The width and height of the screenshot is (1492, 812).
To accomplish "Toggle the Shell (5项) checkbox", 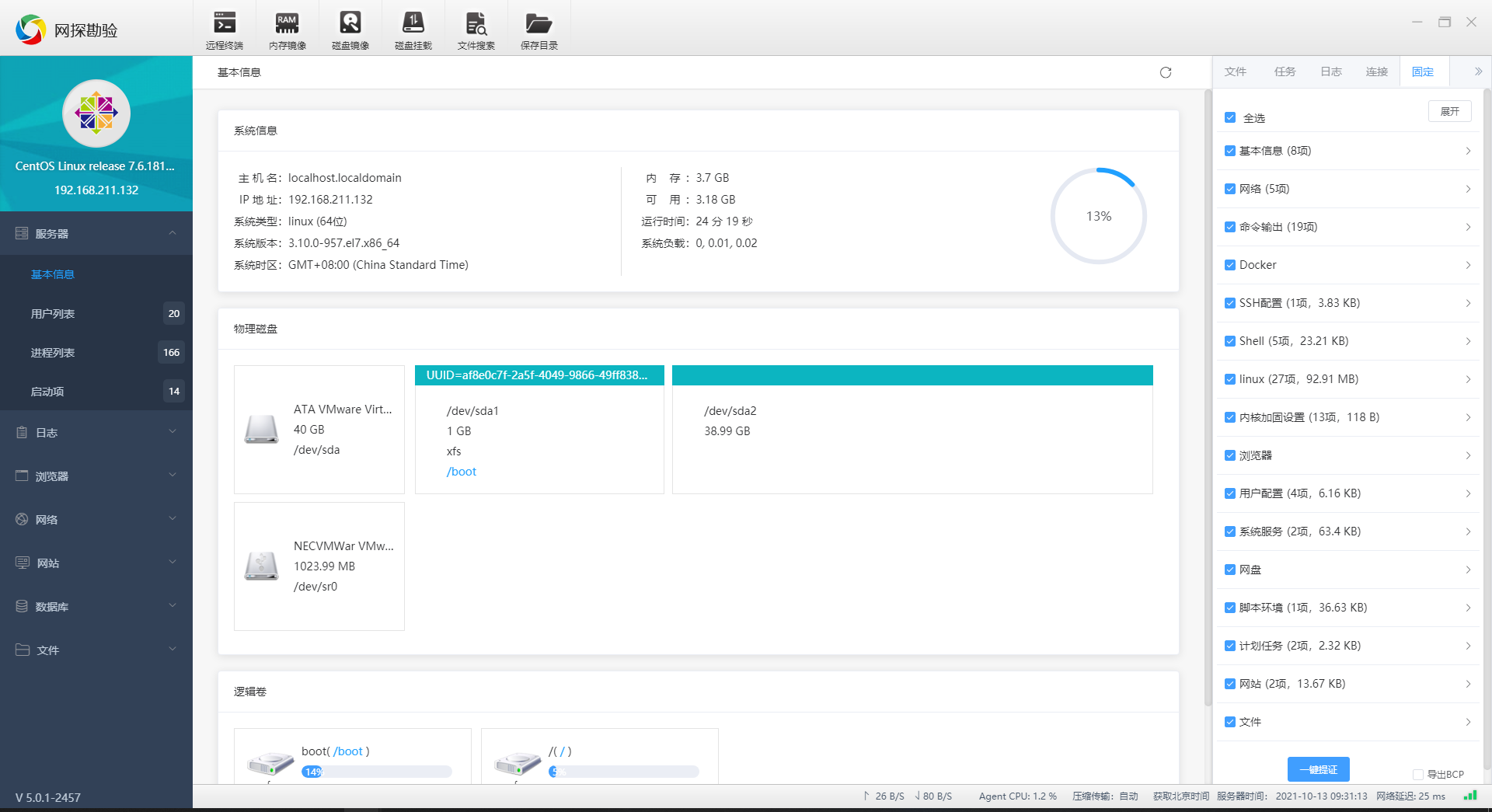I will [x=1230, y=341].
